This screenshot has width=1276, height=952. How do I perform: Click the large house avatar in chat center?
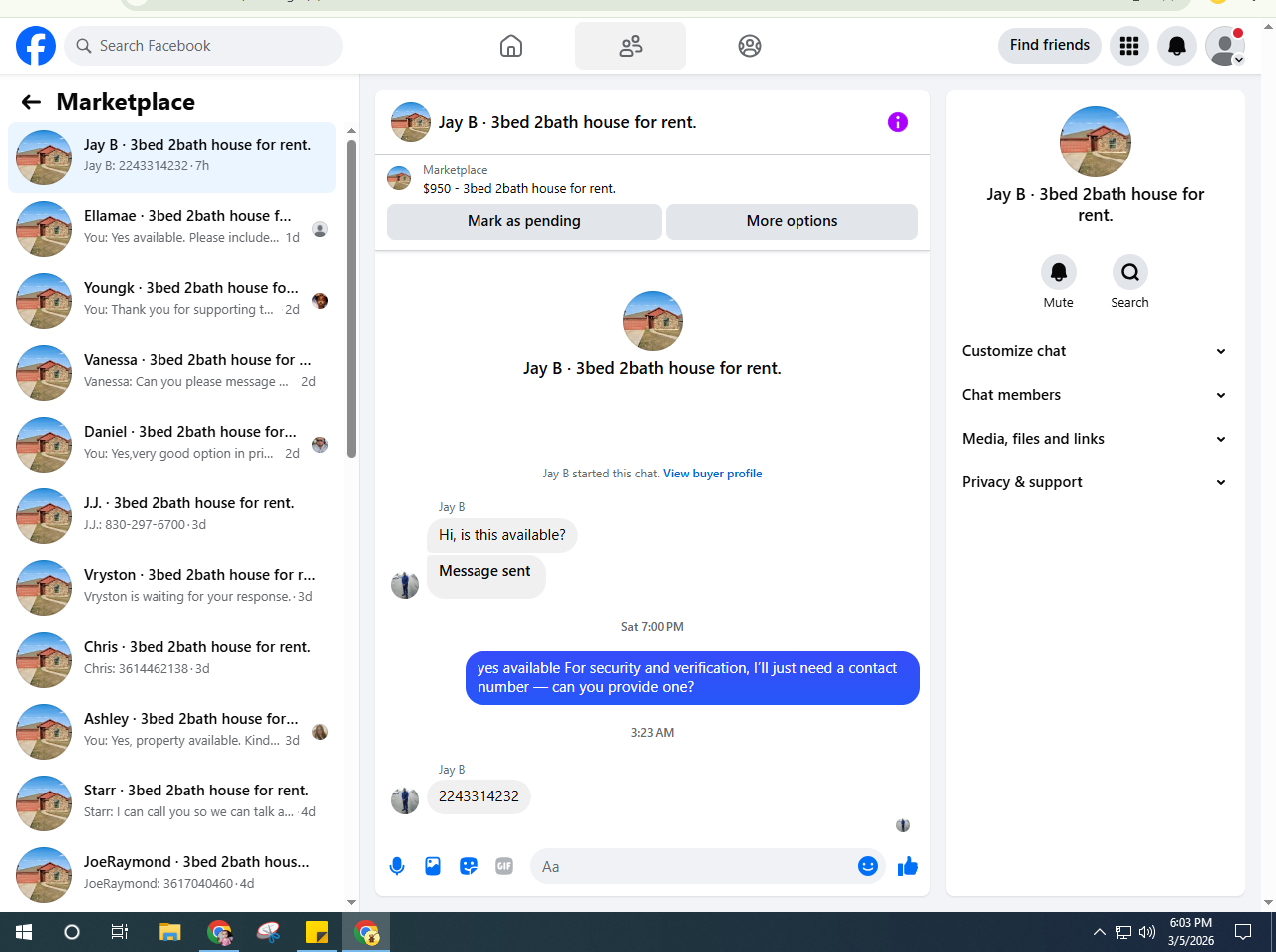[x=653, y=321]
